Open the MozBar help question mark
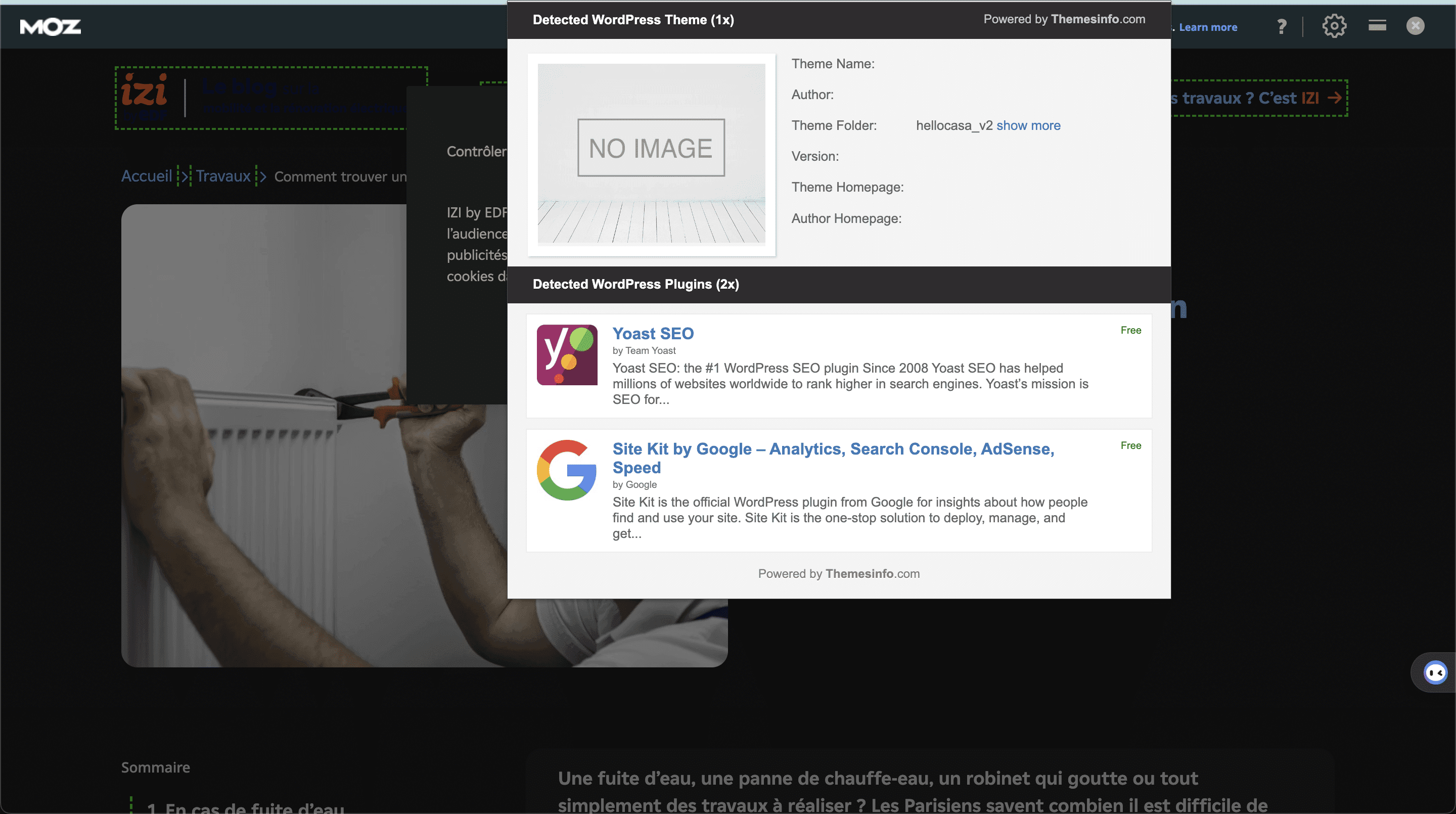The width and height of the screenshot is (1456, 814). 1282,26
